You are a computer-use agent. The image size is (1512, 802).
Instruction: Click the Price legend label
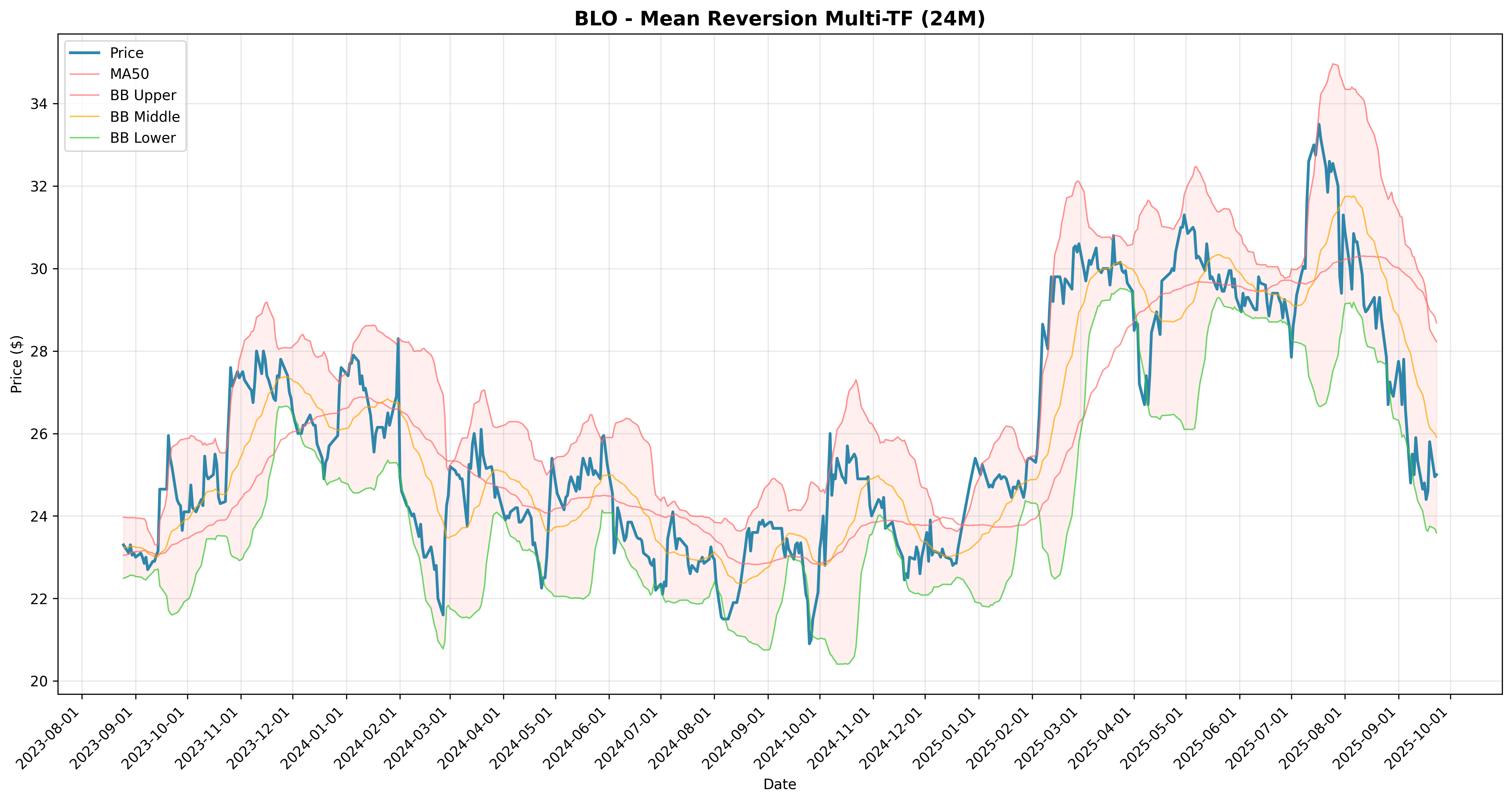click(x=127, y=53)
